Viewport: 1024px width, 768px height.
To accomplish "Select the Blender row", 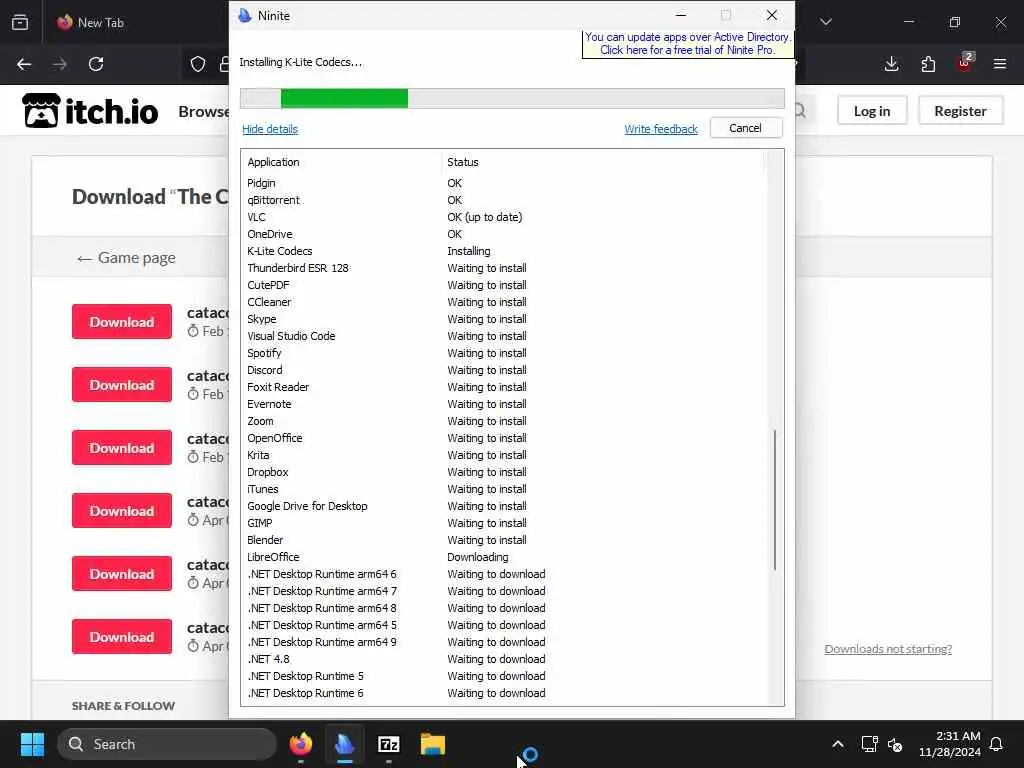I will 505,540.
